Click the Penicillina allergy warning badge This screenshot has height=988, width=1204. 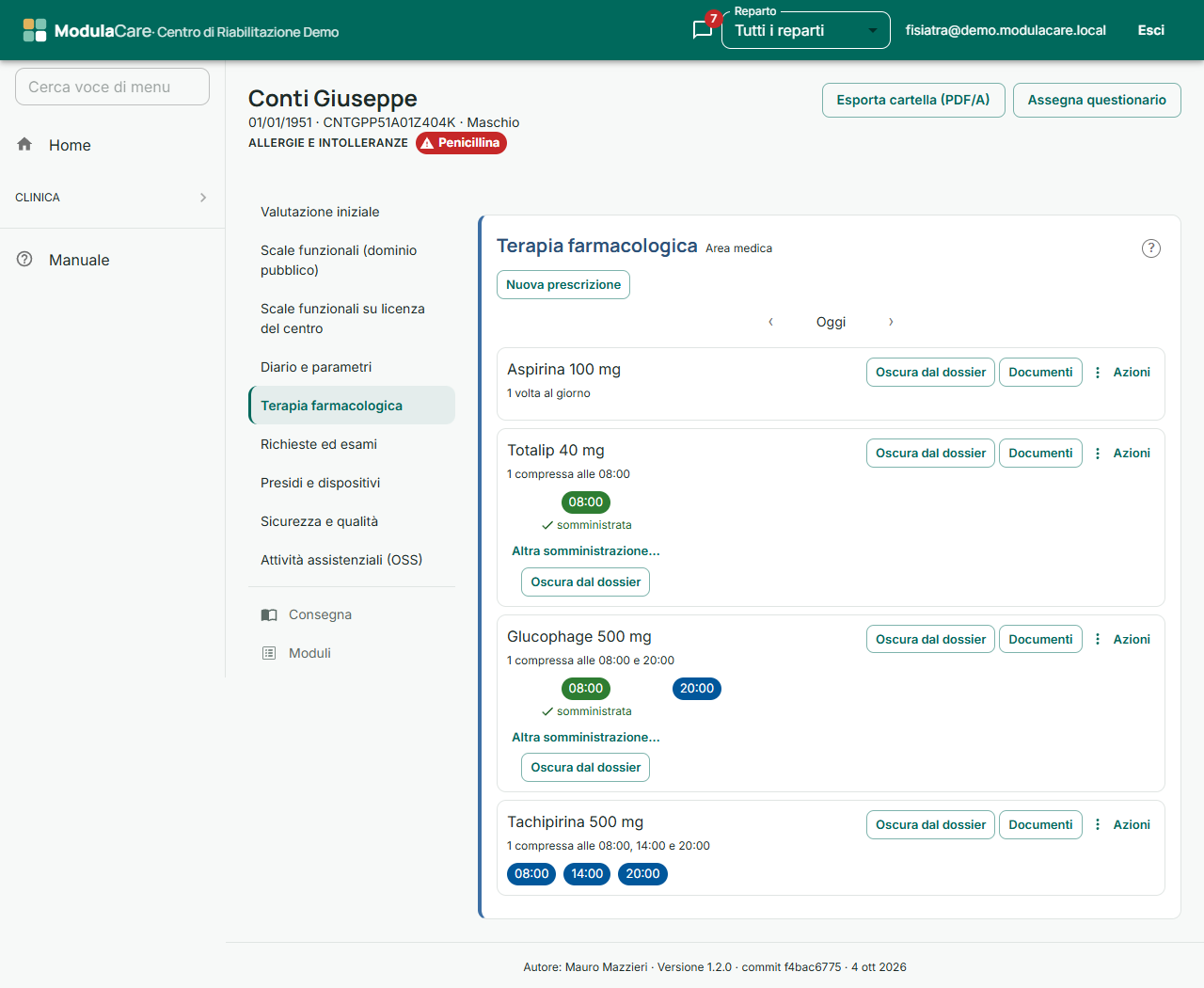tap(461, 143)
